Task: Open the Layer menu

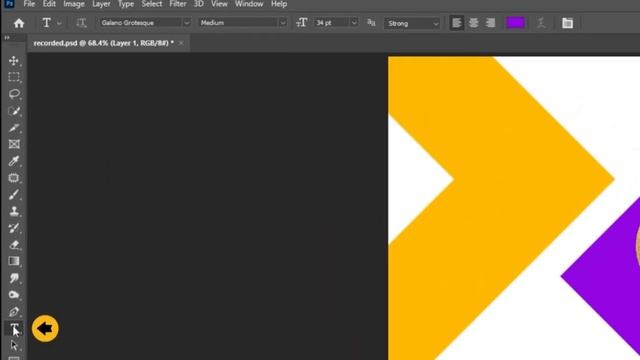Action: [x=101, y=4]
